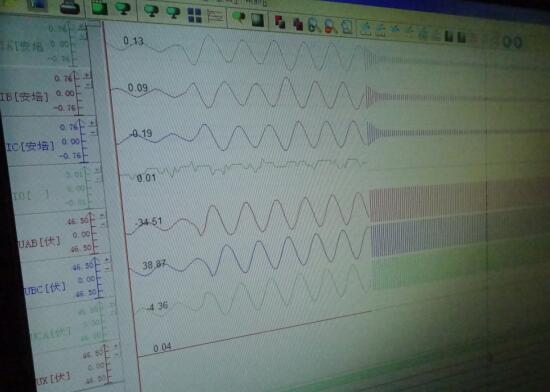
Task: Decrease IC channel scale with minus button
Action: click(93, 133)
